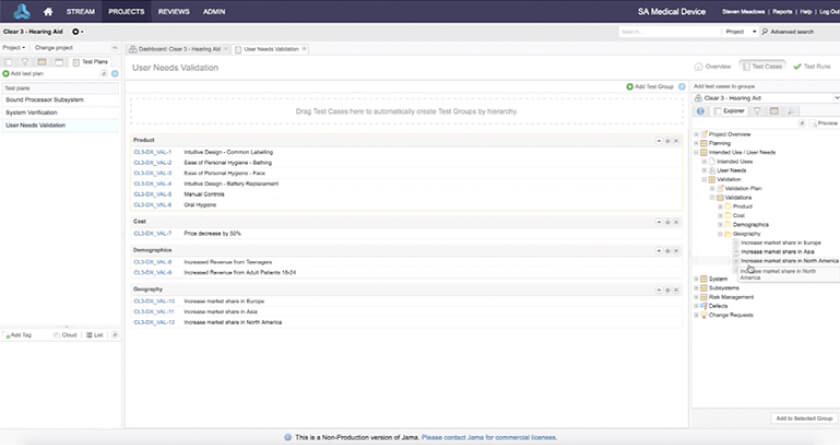
Task: Collapse the Product test group
Action: (x=659, y=140)
